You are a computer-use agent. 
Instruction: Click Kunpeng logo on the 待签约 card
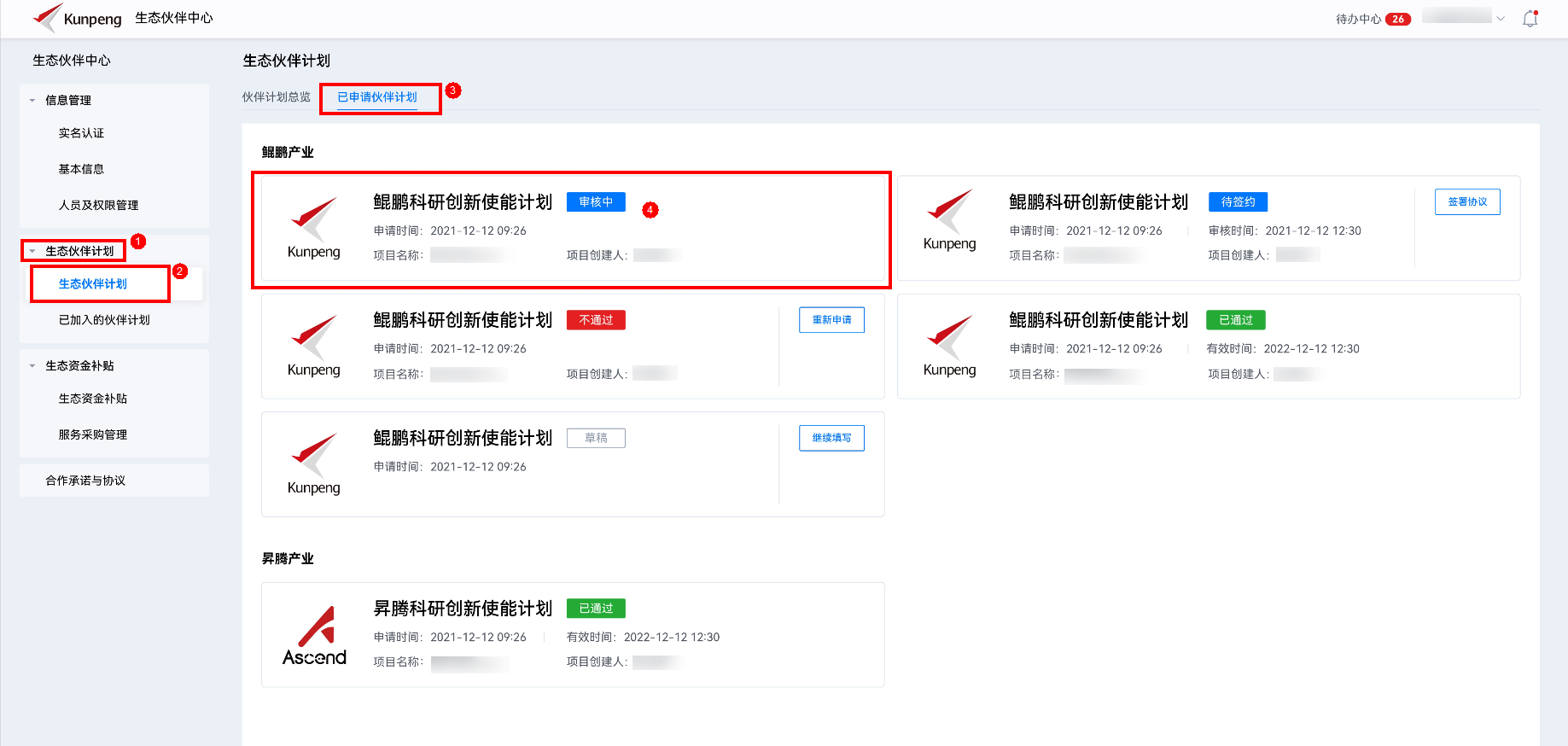tap(949, 219)
